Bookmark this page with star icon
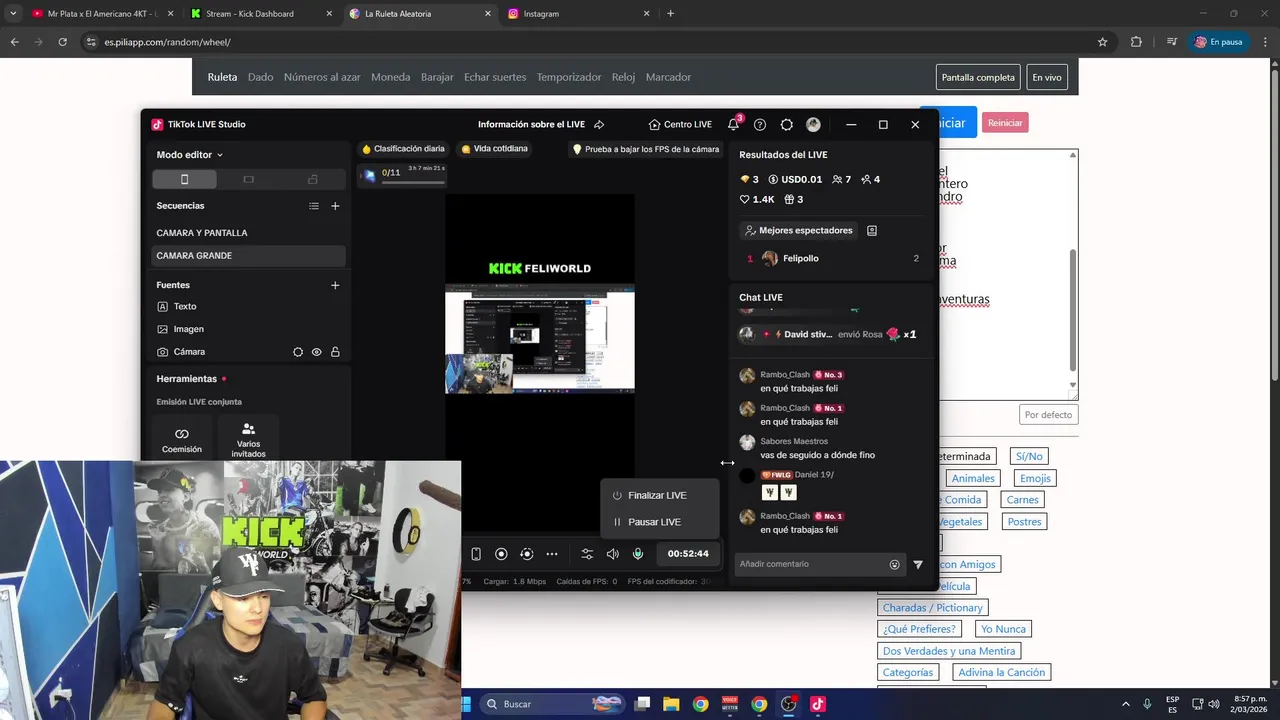The height and width of the screenshot is (720, 1280). (1102, 42)
